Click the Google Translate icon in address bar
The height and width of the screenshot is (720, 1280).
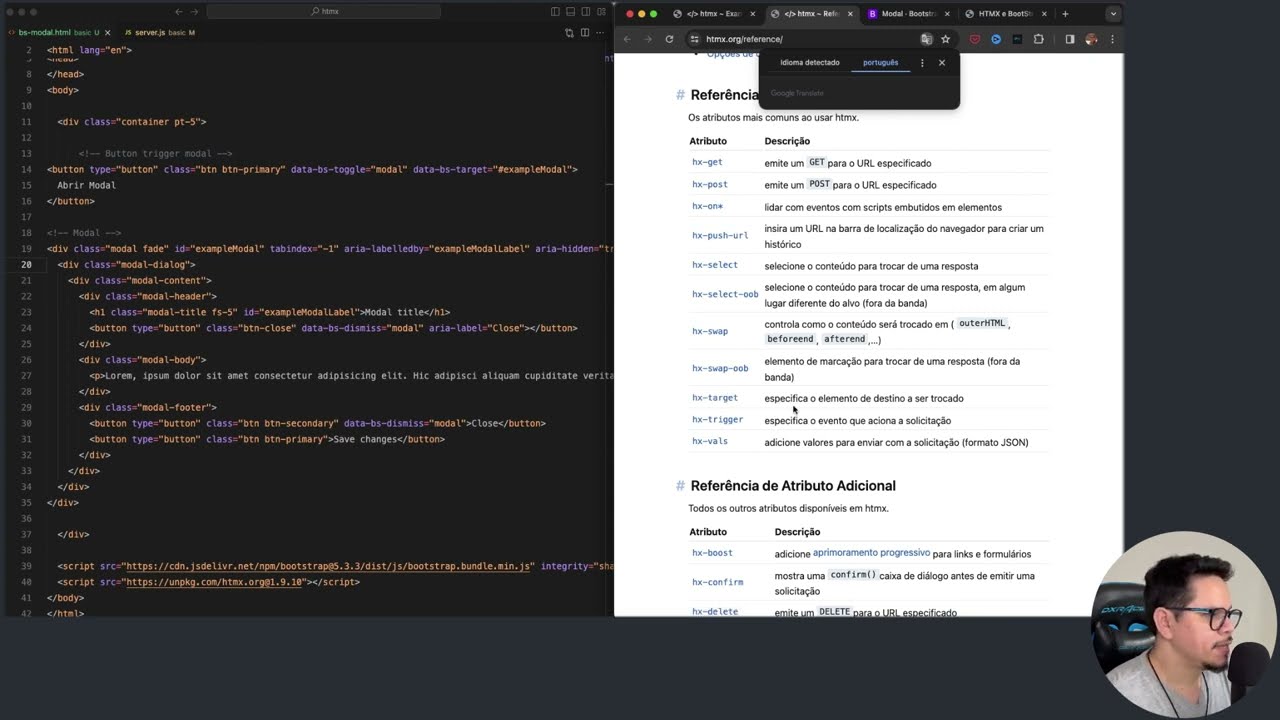[x=926, y=39]
